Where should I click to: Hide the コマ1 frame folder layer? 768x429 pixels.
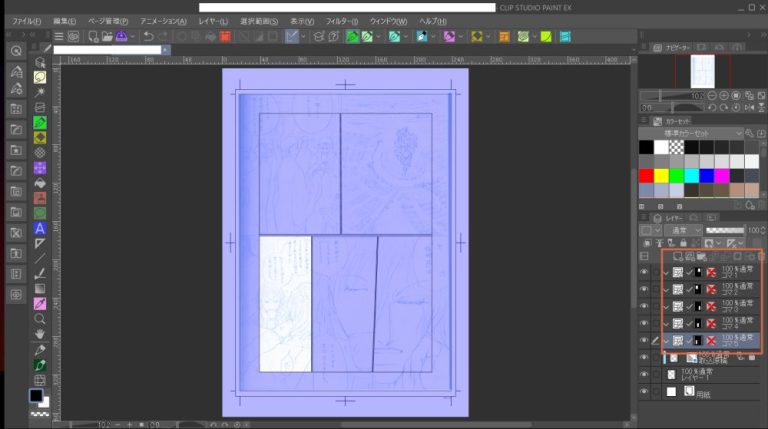point(644,271)
